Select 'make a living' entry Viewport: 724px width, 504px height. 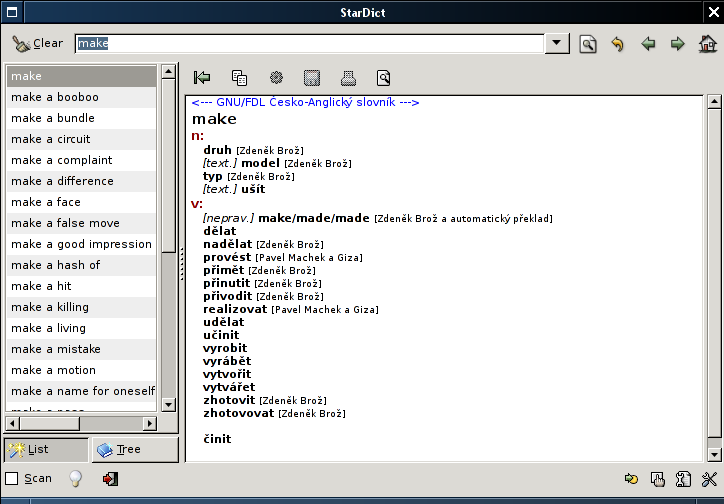coord(82,328)
